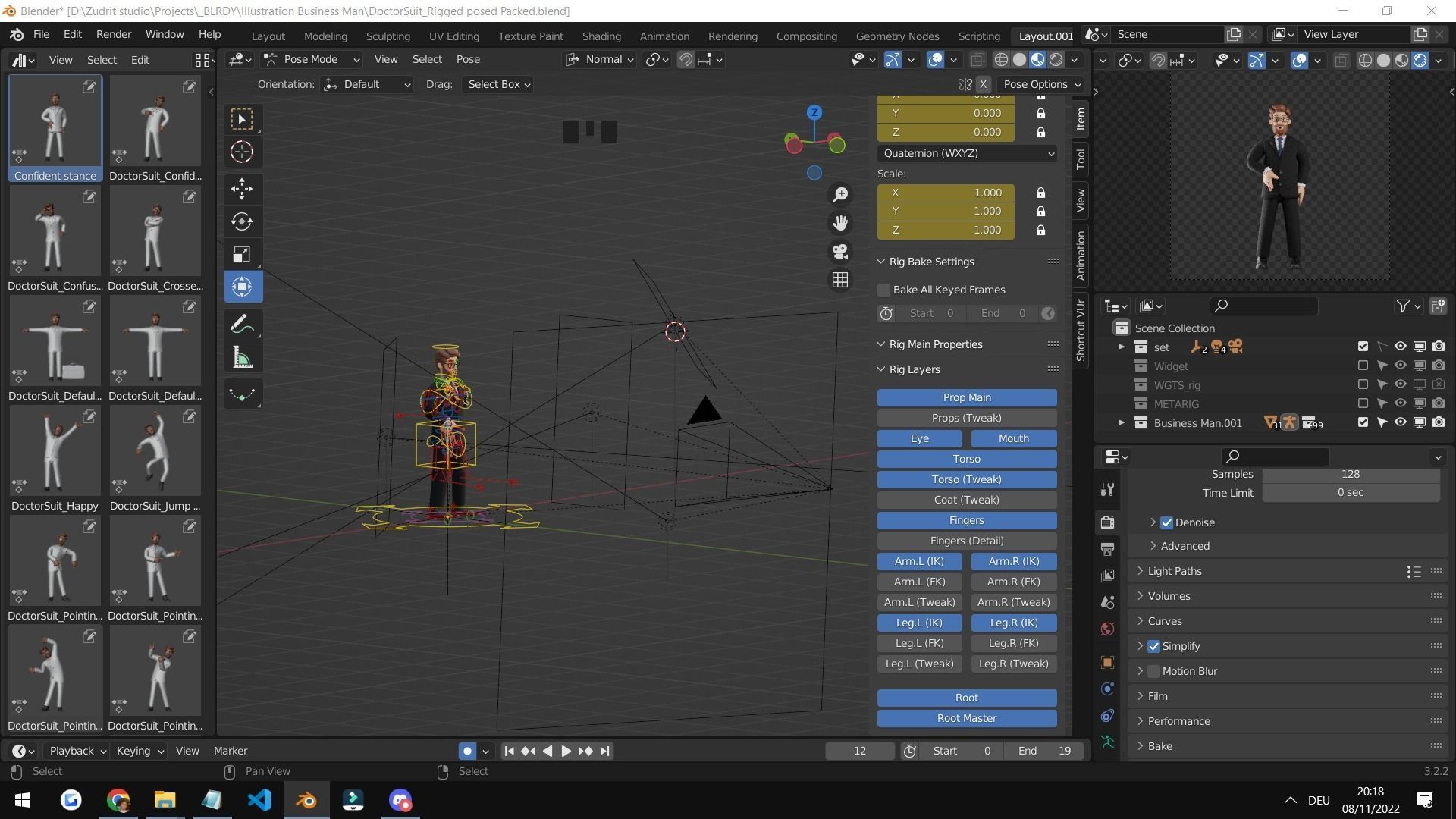Select the Scale tool
1456x819 pixels.
tap(242, 254)
